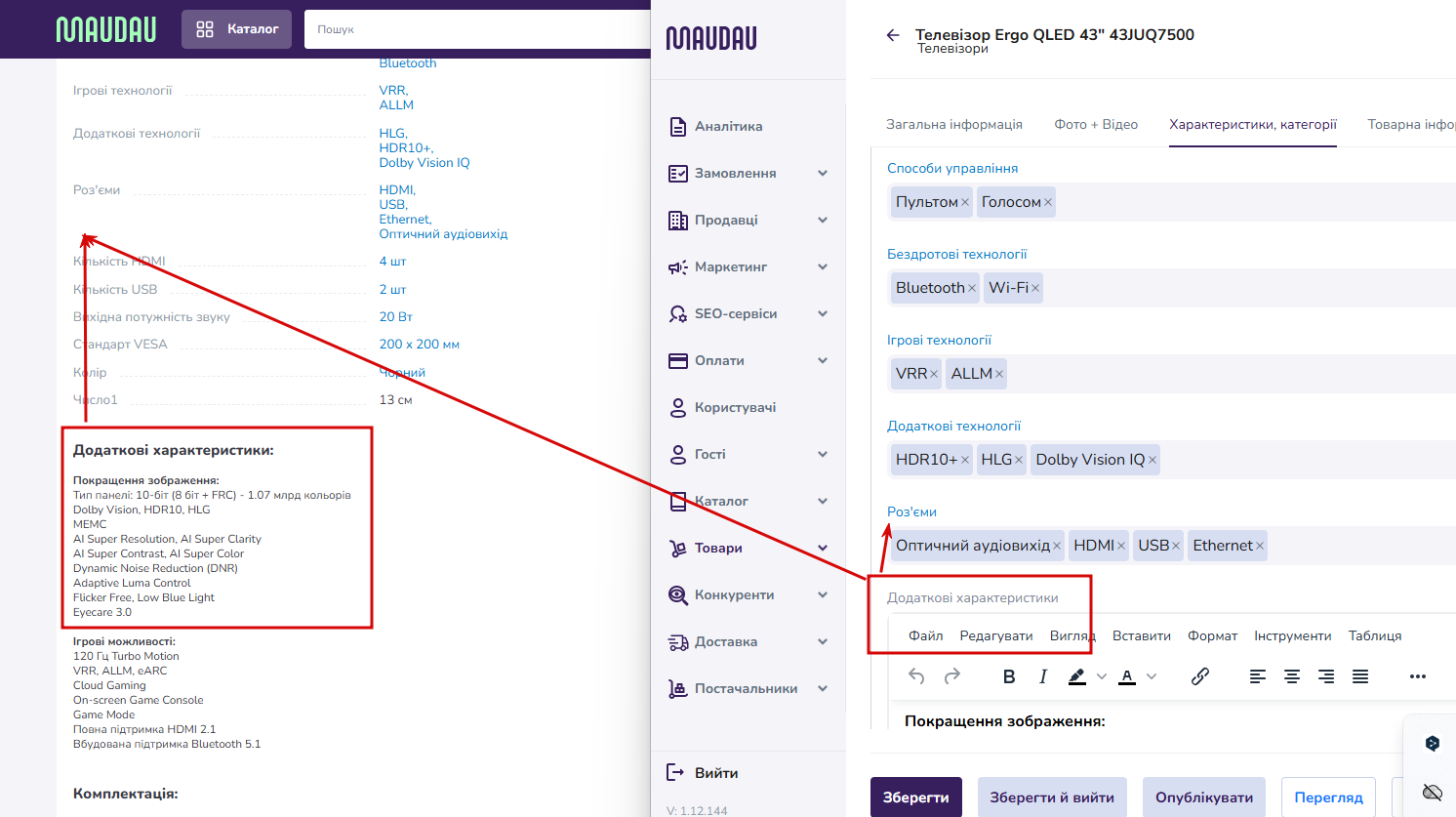1456x817 pixels.
Task: Apply text color with the A button
Action: point(1127,676)
